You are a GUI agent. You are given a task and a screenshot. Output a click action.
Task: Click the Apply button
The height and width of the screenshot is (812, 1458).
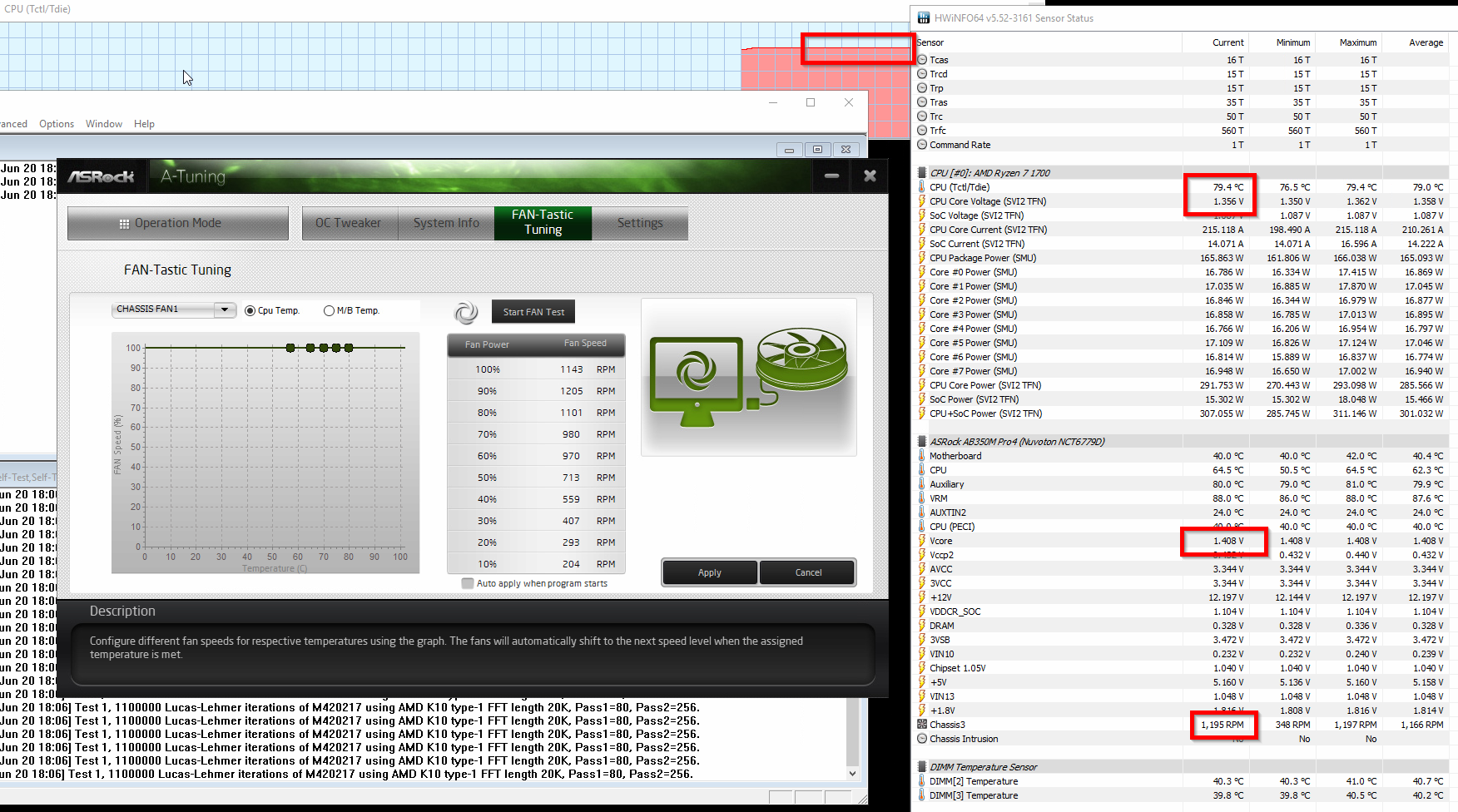pos(710,572)
